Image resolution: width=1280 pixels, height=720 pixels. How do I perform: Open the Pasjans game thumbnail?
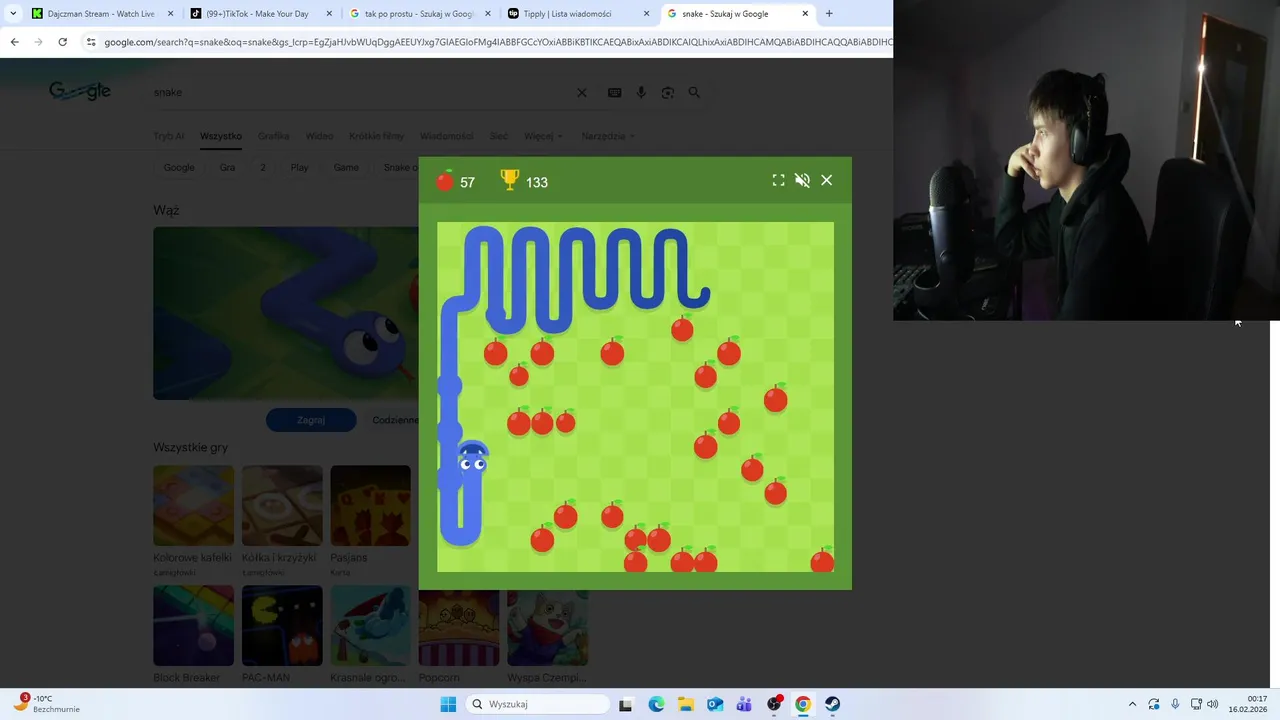[370, 505]
